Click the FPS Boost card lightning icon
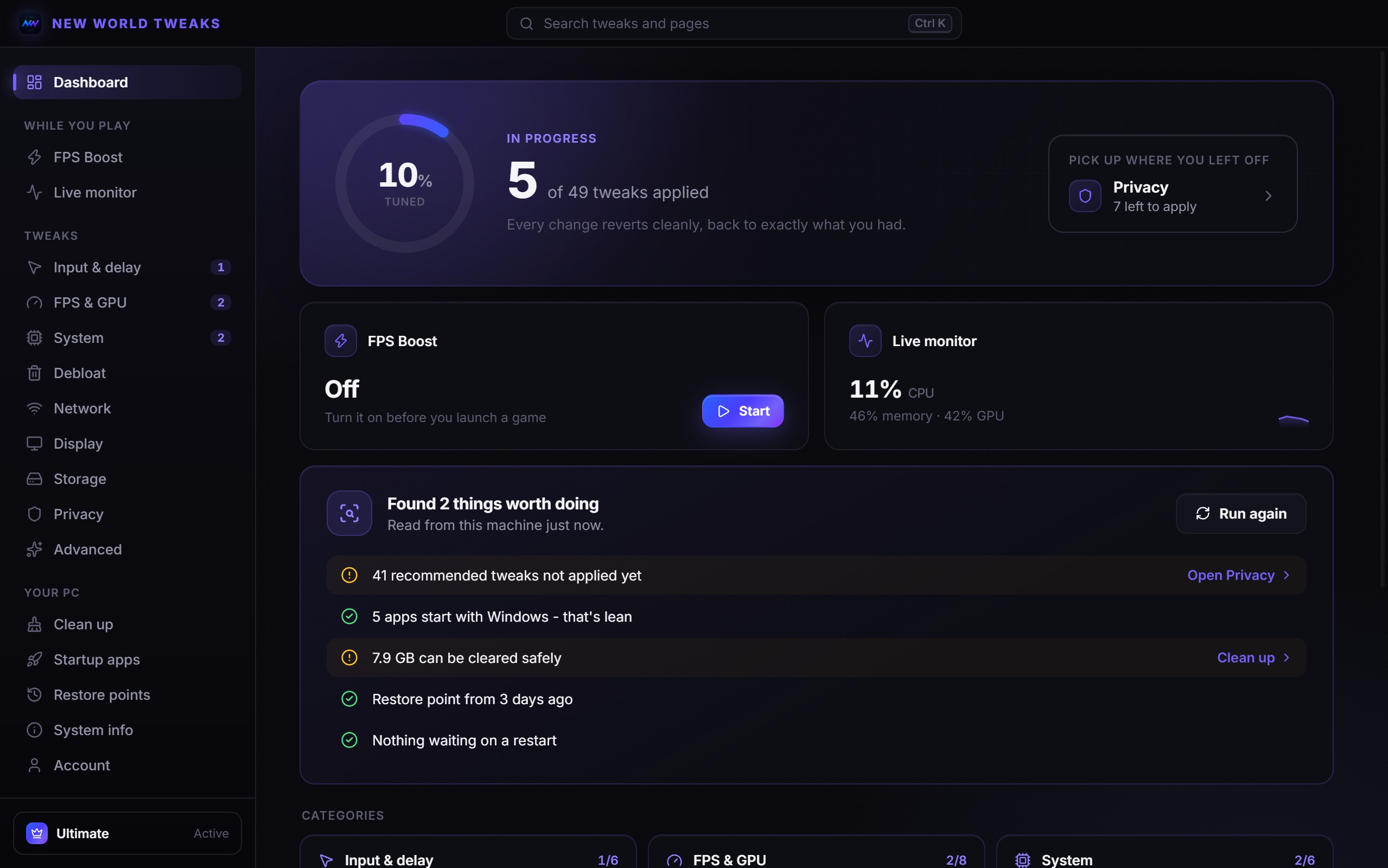The height and width of the screenshot is (868, 1388). click(341, 341)
